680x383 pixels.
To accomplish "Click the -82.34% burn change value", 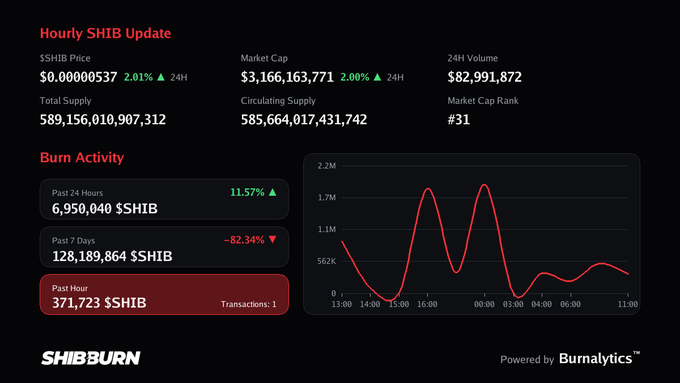I will [244, 240].
